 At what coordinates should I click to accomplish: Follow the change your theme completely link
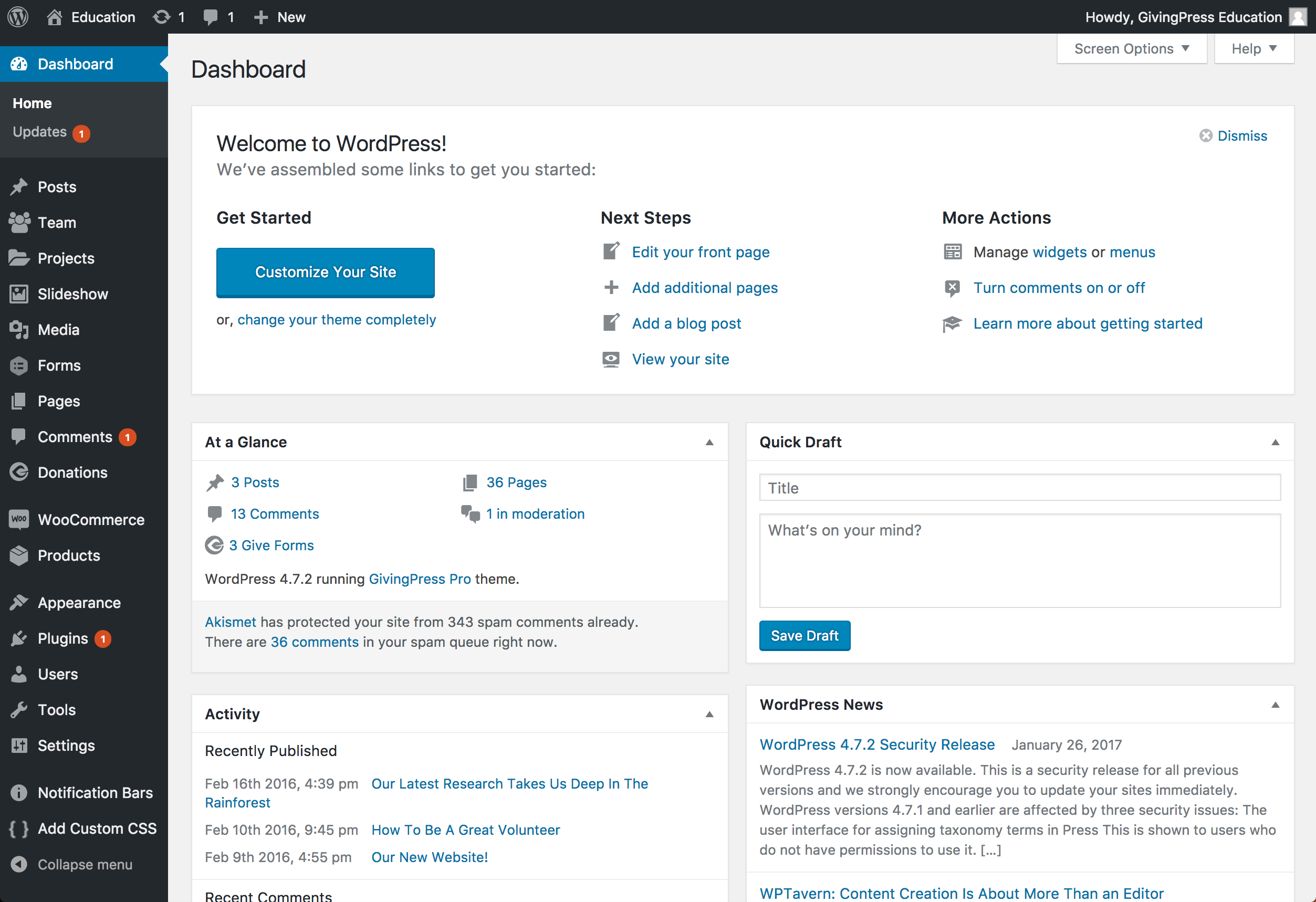coord(337,320)
